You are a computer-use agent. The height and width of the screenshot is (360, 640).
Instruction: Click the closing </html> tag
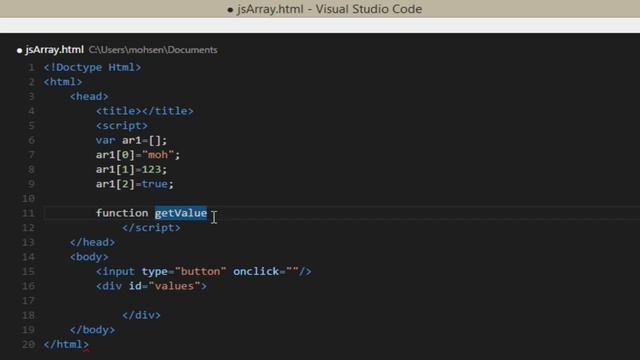click(x=66, y=344)
